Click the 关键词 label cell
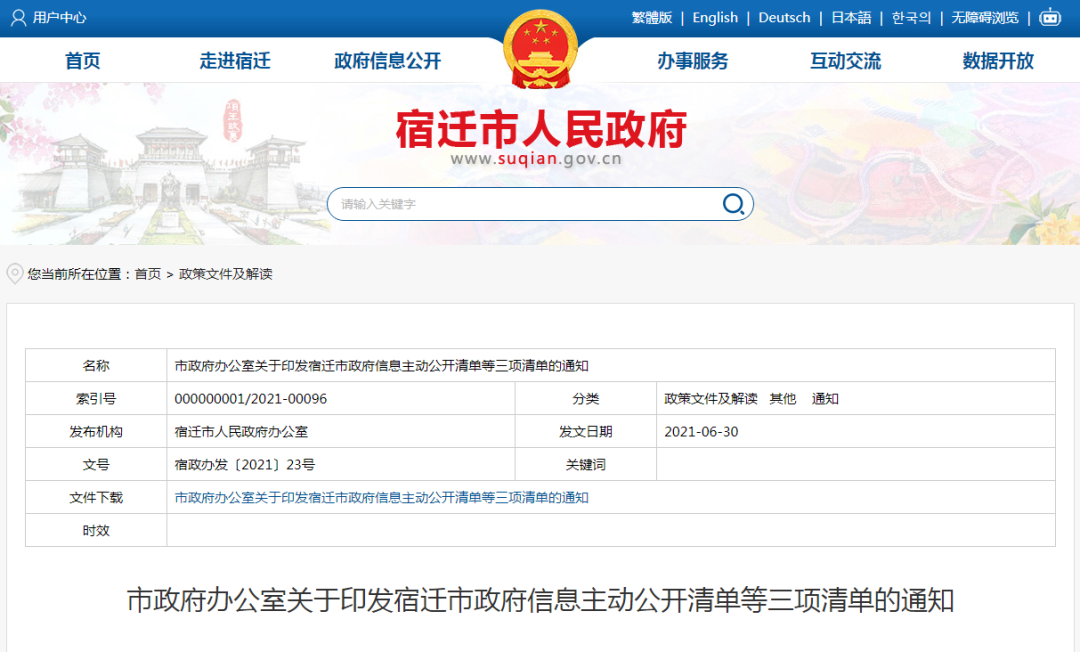Screen dimensions: 1080x652 point(585,465)
